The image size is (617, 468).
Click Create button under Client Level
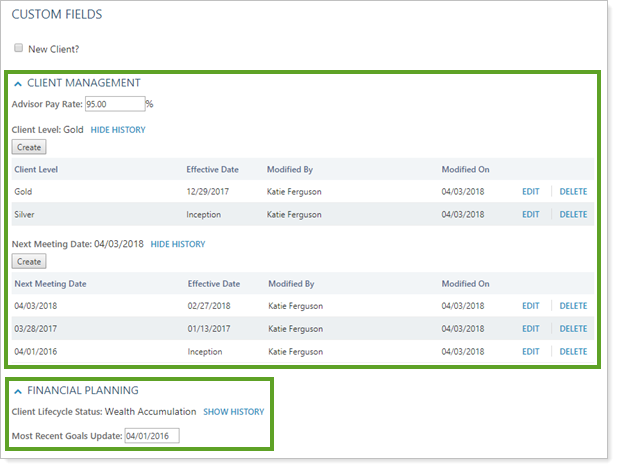(29, 147)
